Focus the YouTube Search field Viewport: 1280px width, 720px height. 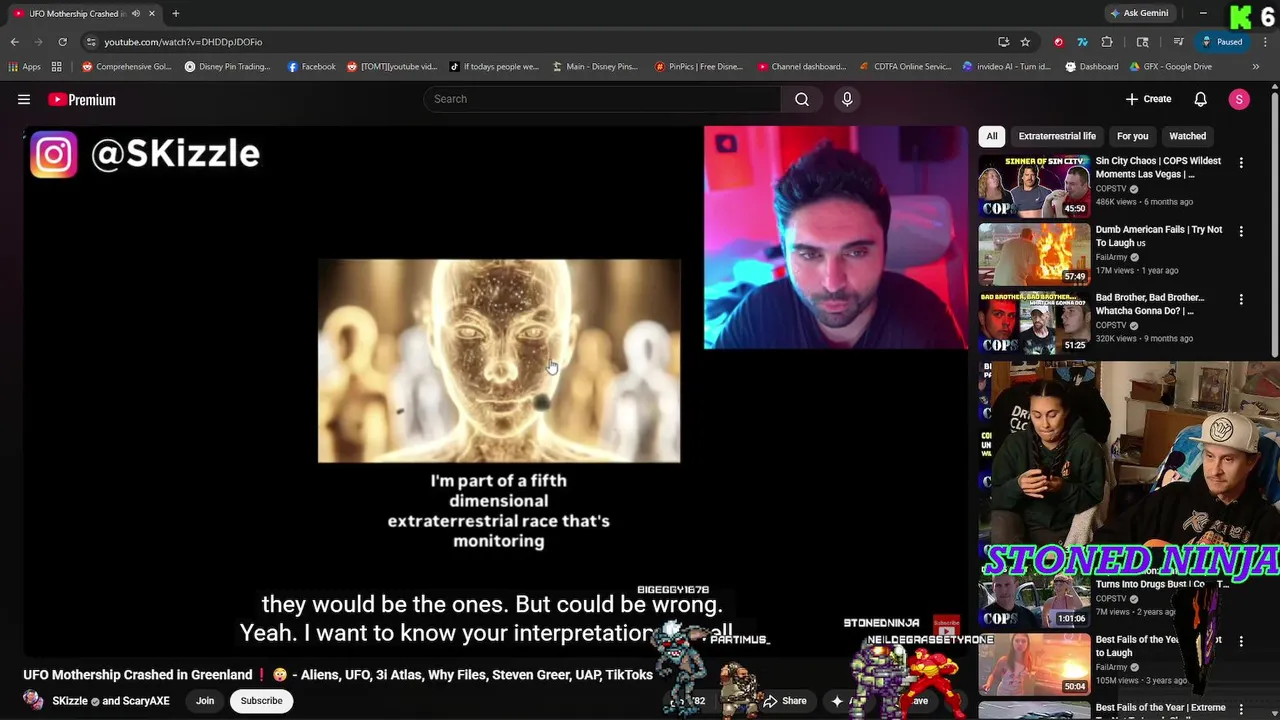[602, 99]
